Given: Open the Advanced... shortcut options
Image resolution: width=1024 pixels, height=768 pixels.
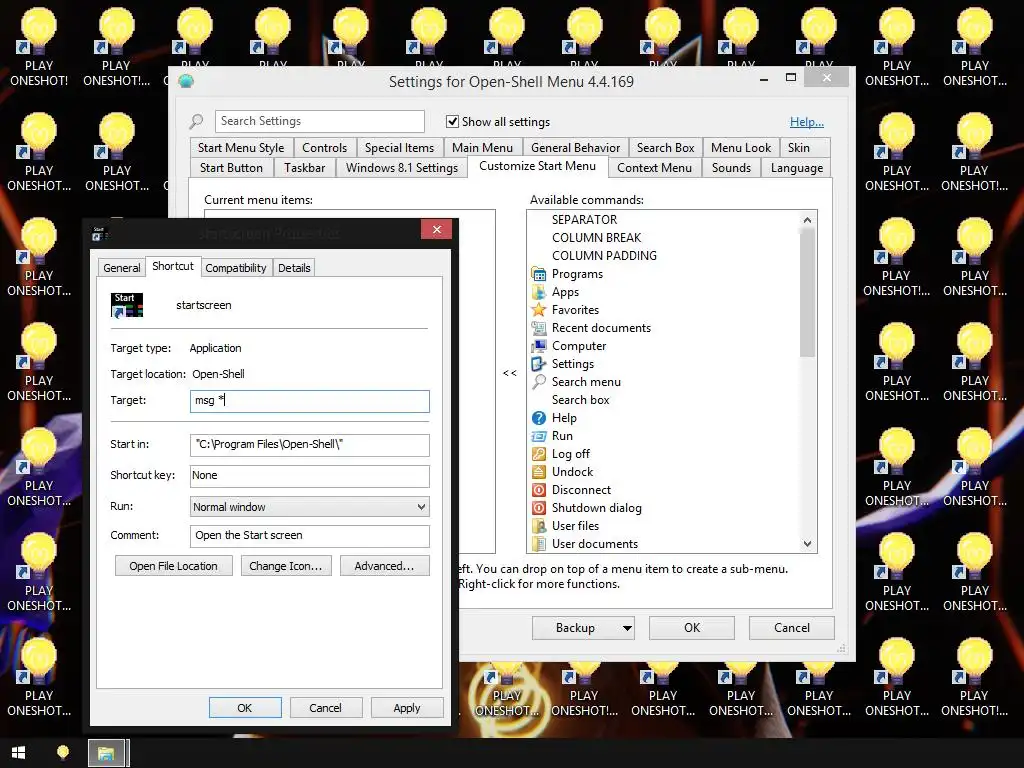Looking at the screenshot, I should click(x=384, y=566).
